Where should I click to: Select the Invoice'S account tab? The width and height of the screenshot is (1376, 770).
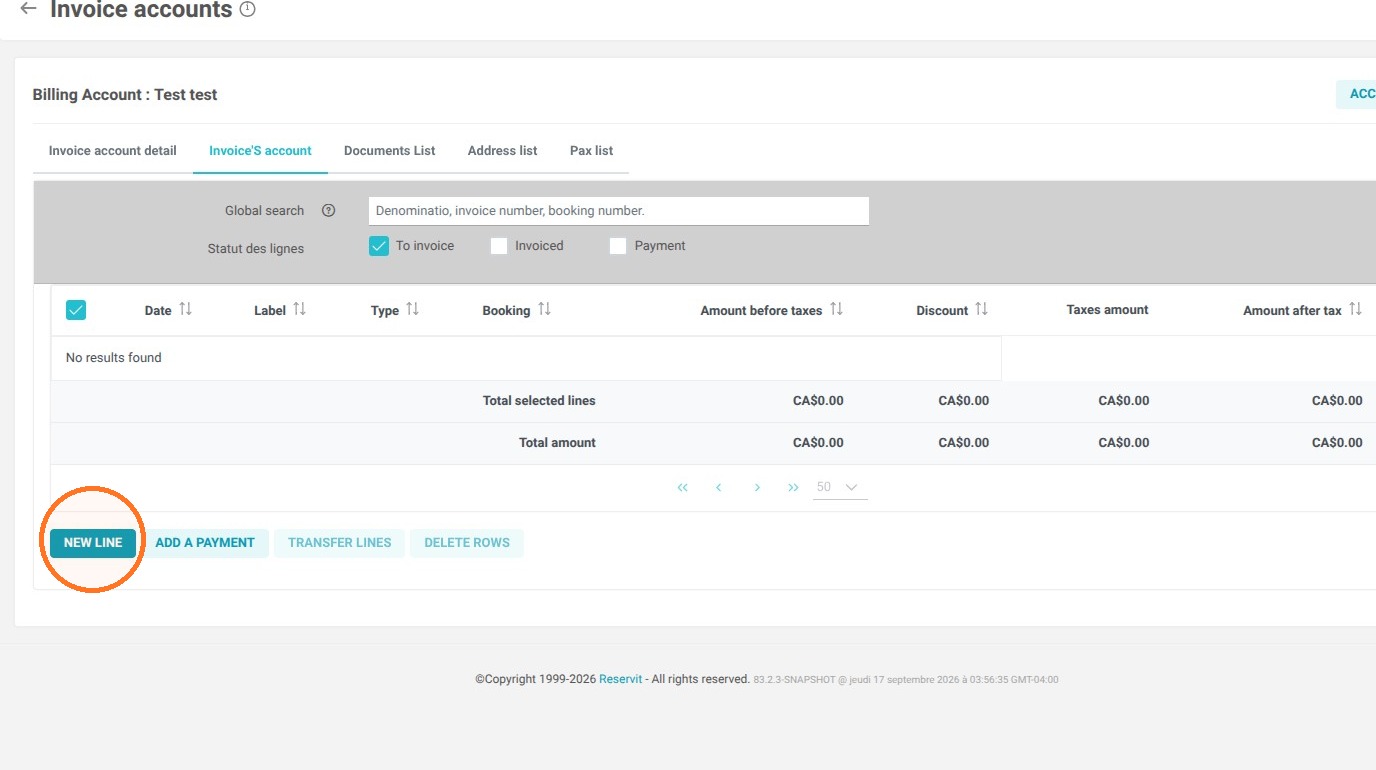260,151
